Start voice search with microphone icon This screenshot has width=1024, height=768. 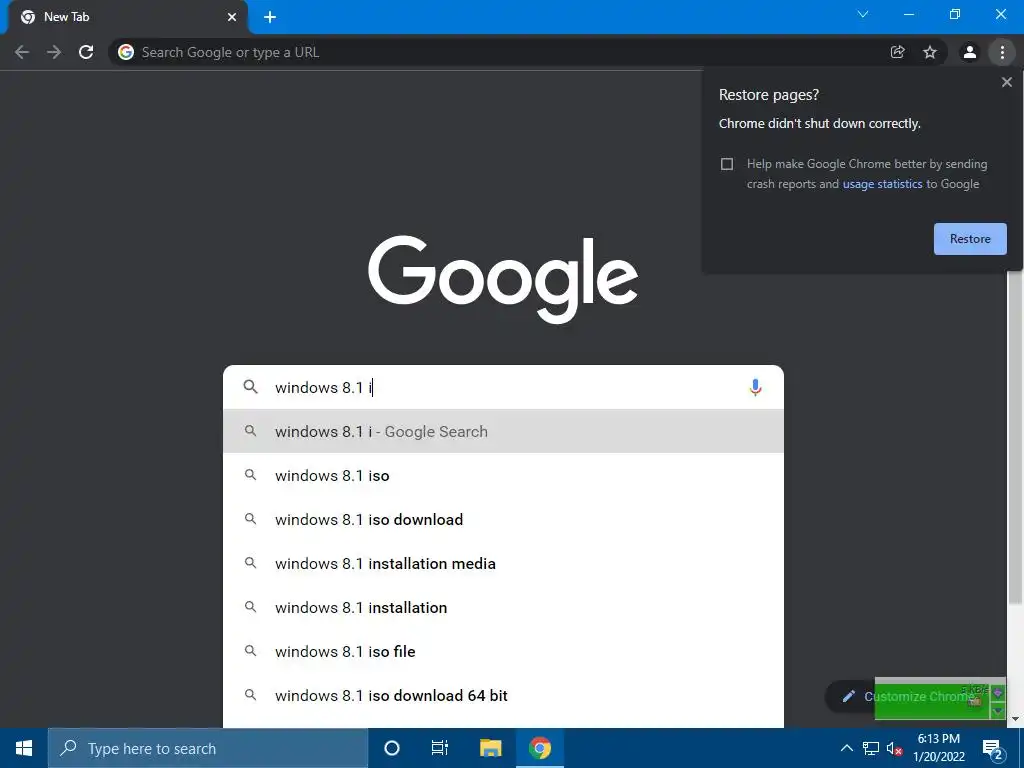[x=755, y=387]
